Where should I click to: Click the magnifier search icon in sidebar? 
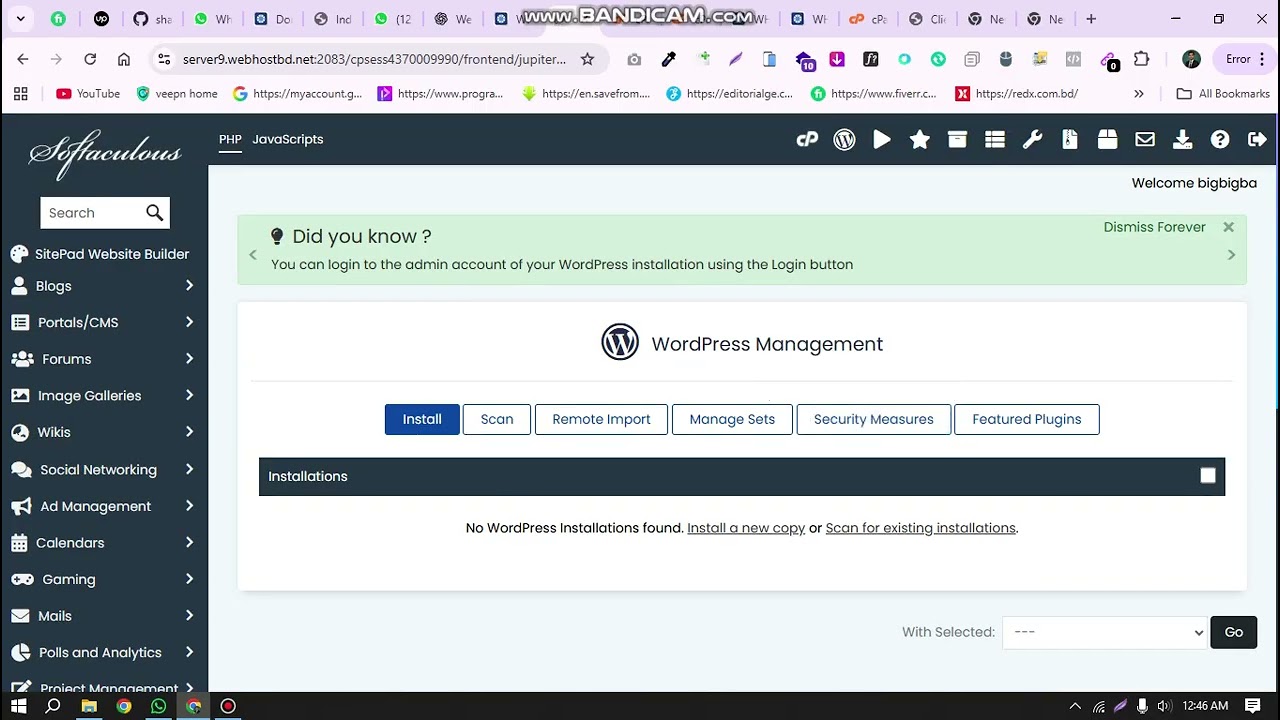(154, 212)
